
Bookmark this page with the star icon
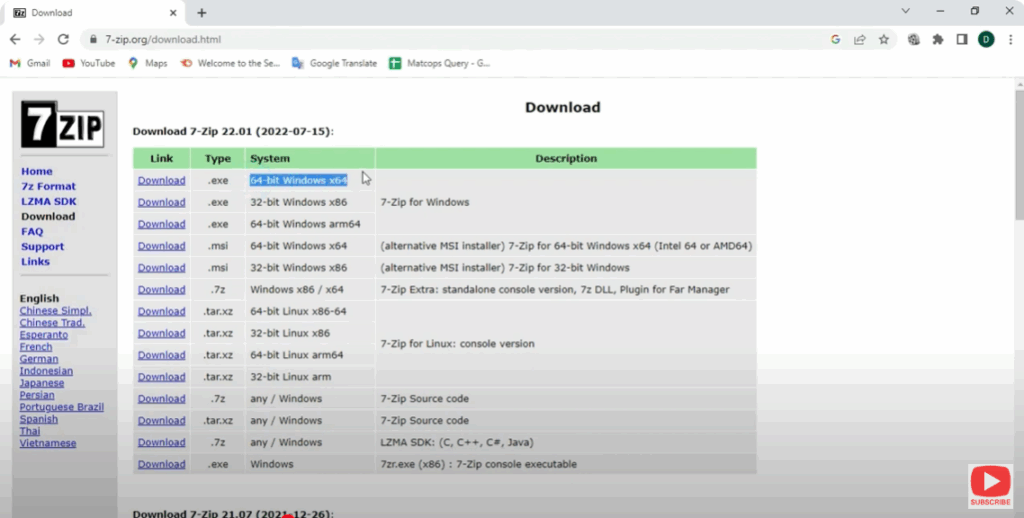pyautogui.click(x=884, y=39)
